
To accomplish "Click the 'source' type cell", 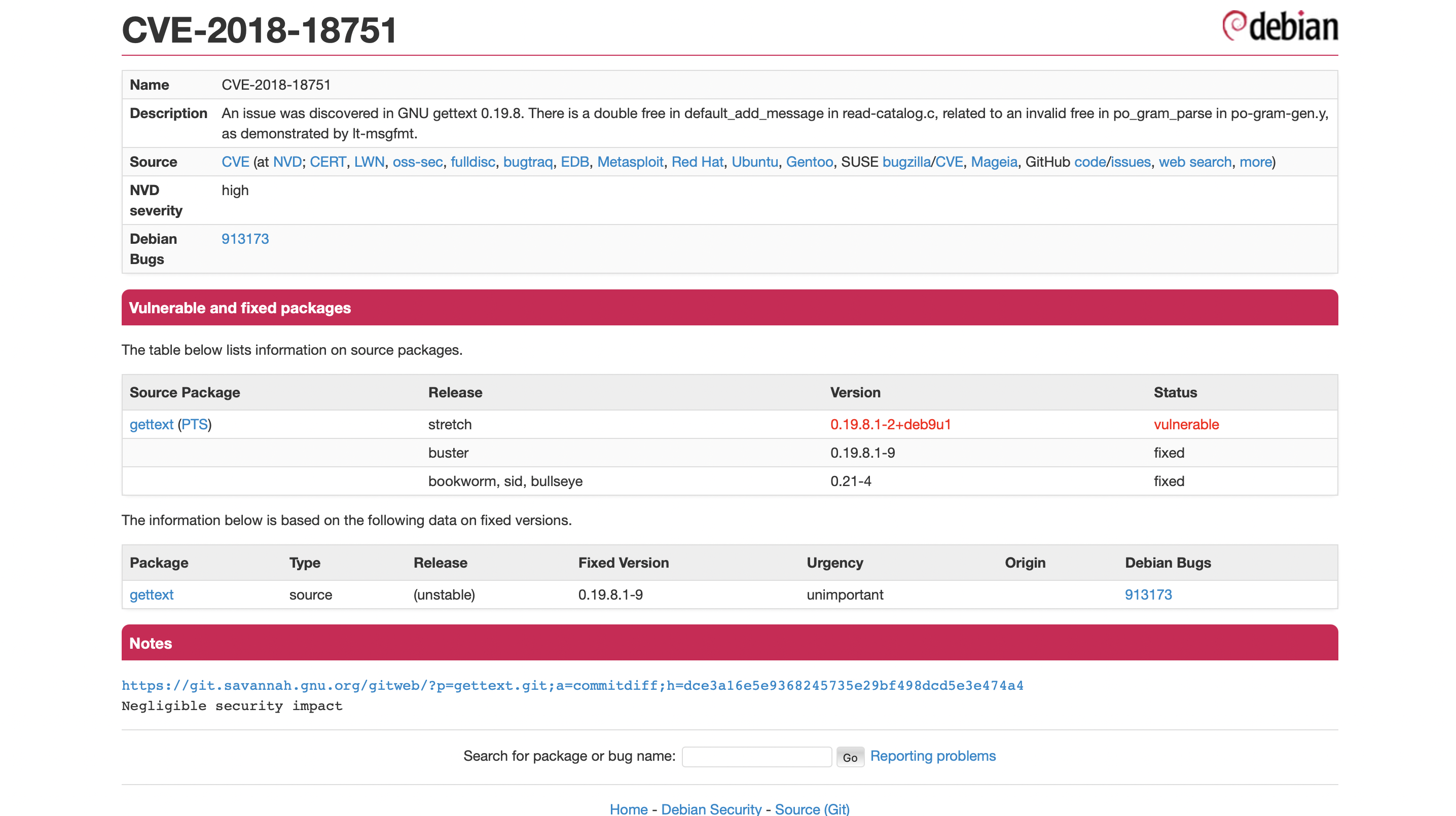I will 311,595.
